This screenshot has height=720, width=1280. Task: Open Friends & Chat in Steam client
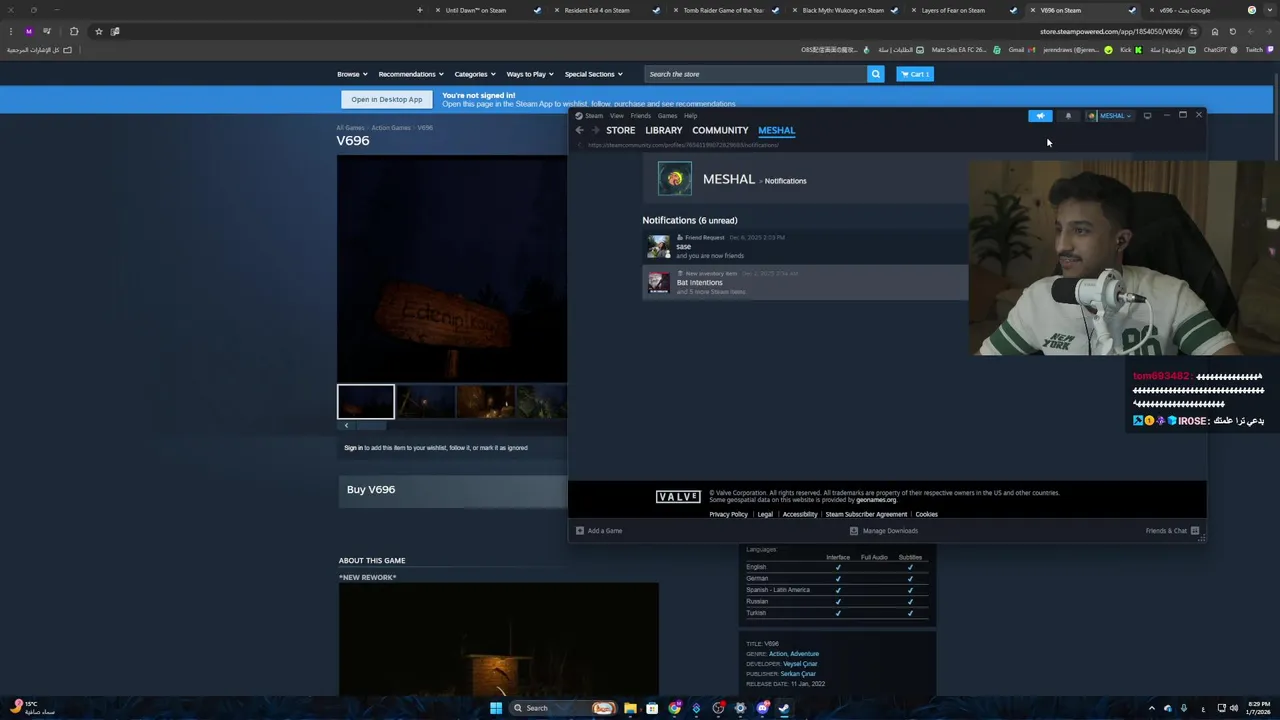point(1172,531)
